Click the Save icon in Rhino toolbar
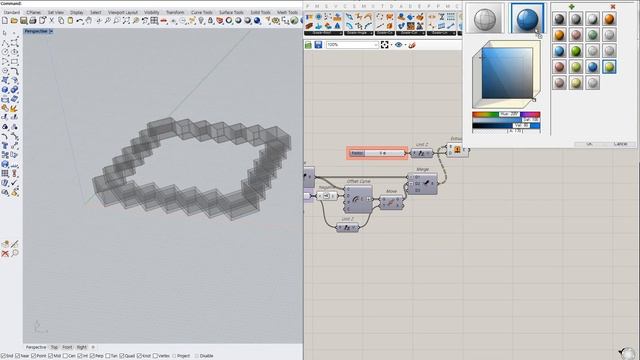 24,20
